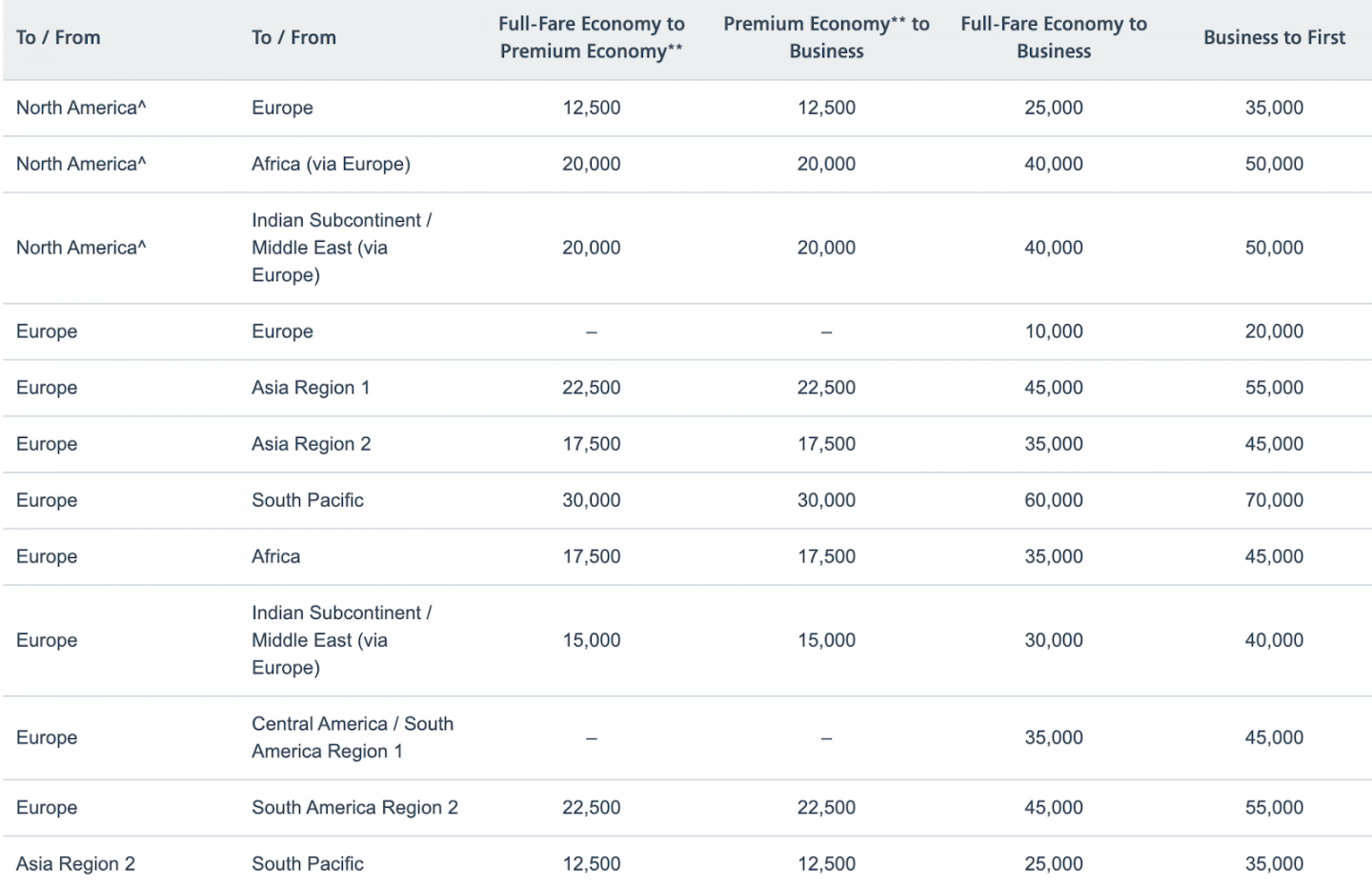Select 20,000 in the Europe–Europe row

1274,331
